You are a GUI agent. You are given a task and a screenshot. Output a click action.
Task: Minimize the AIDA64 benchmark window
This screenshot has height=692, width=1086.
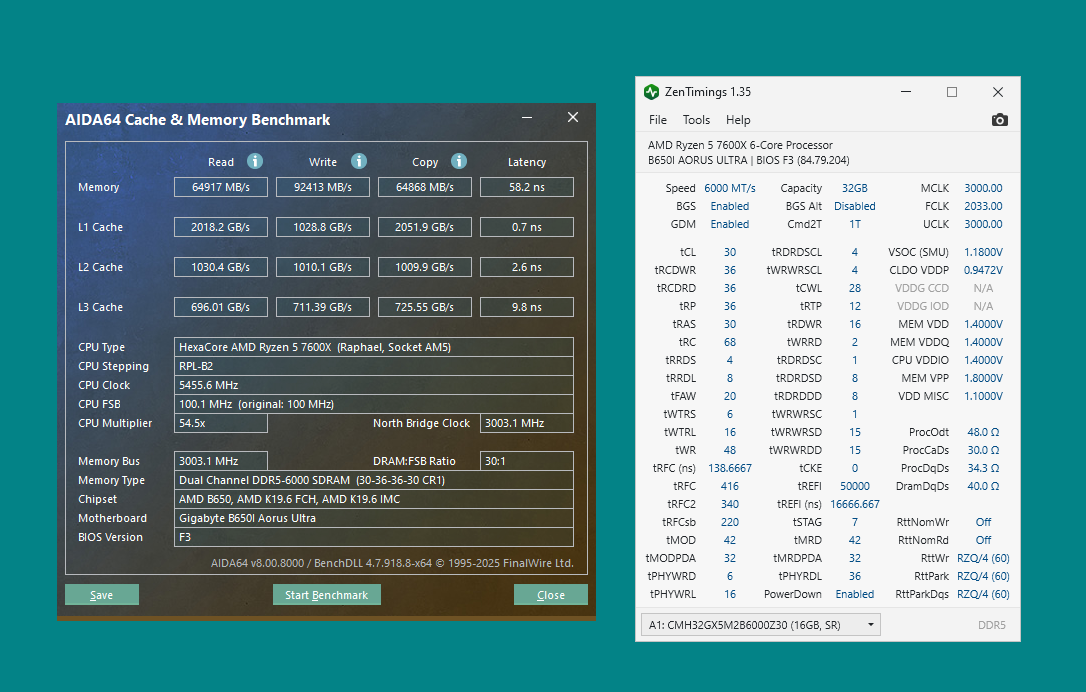[528, 118]
